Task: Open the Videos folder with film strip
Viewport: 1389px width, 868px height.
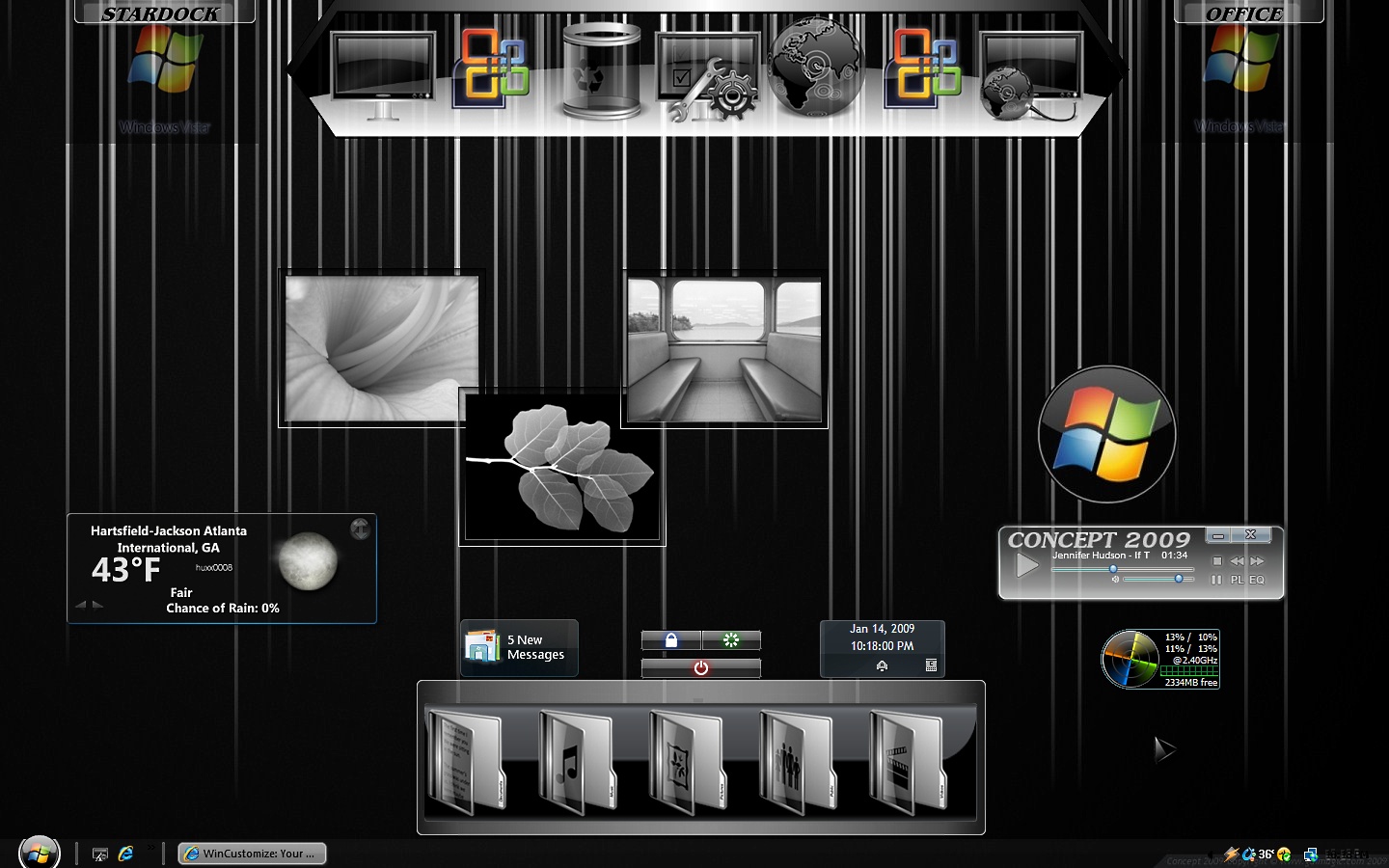Action: click(908, 762)
